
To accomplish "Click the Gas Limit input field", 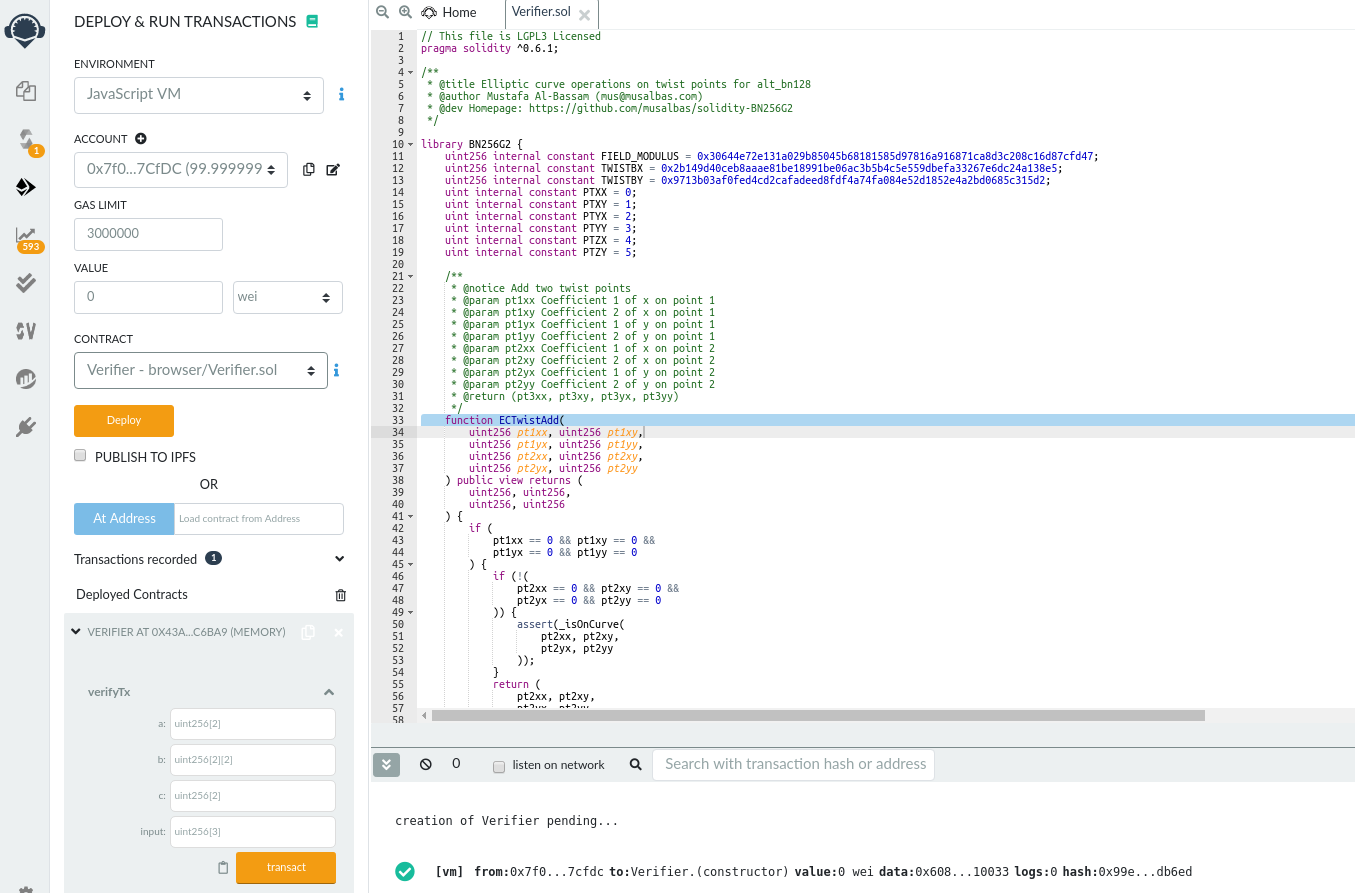I will 148,234.
